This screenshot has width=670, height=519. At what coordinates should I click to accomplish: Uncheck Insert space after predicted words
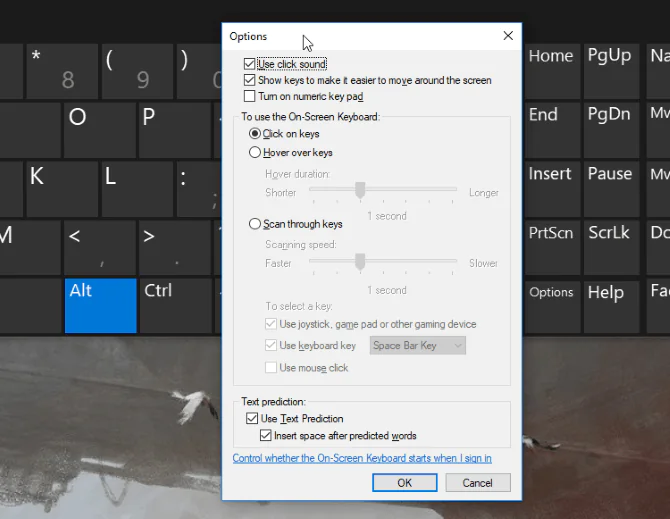[x=265, y=436]
